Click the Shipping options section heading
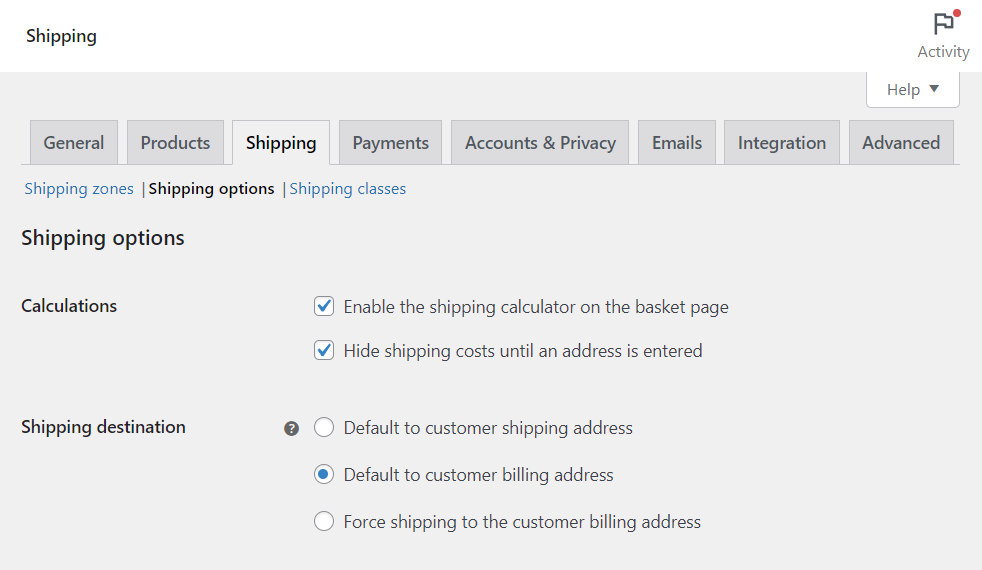 (103, 238)
